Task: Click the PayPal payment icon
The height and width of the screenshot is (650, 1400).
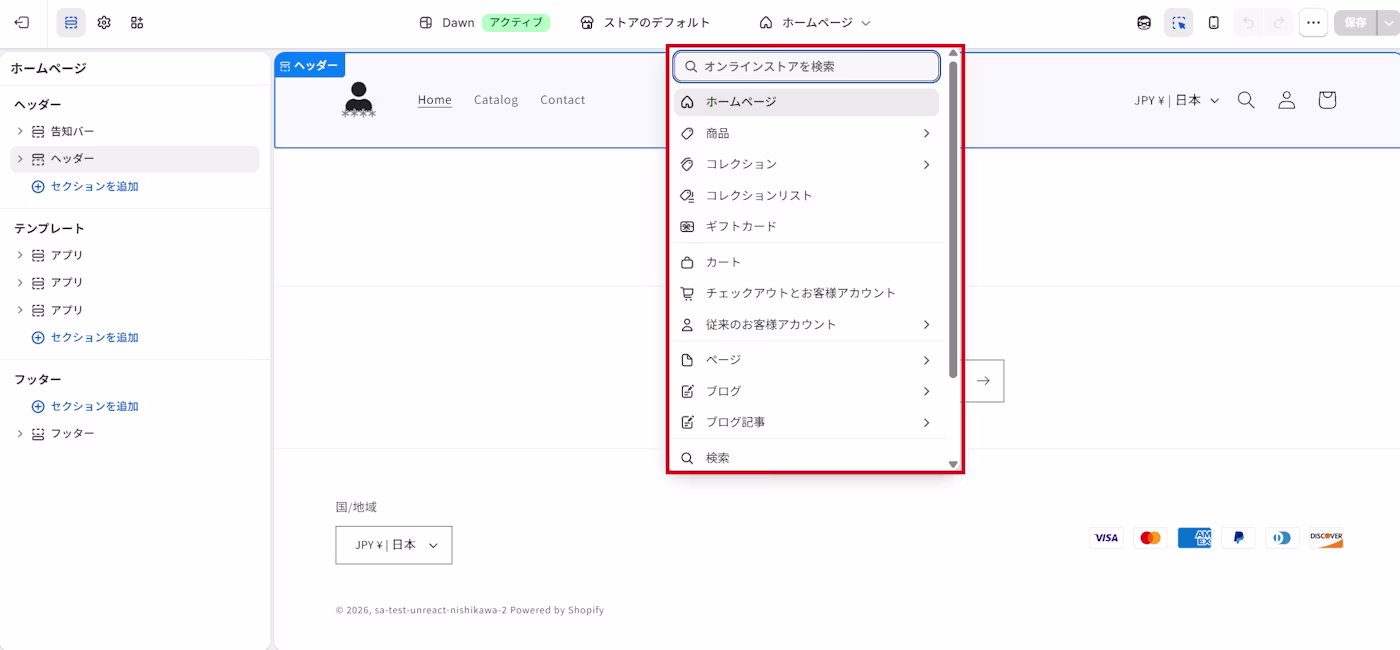Action: [x=1238, y=538]
